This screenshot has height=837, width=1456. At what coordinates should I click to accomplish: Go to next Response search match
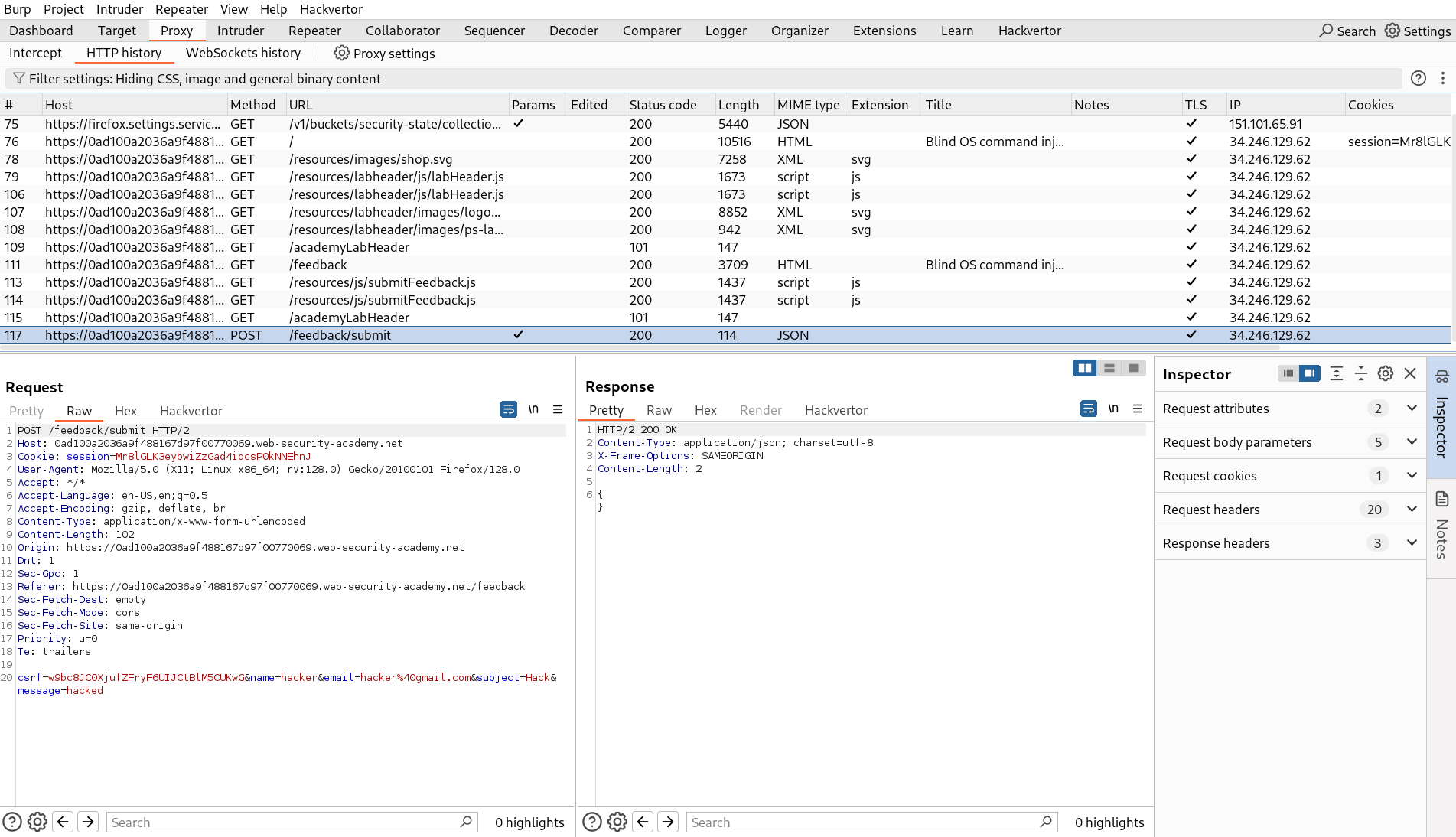pos(668,822)
